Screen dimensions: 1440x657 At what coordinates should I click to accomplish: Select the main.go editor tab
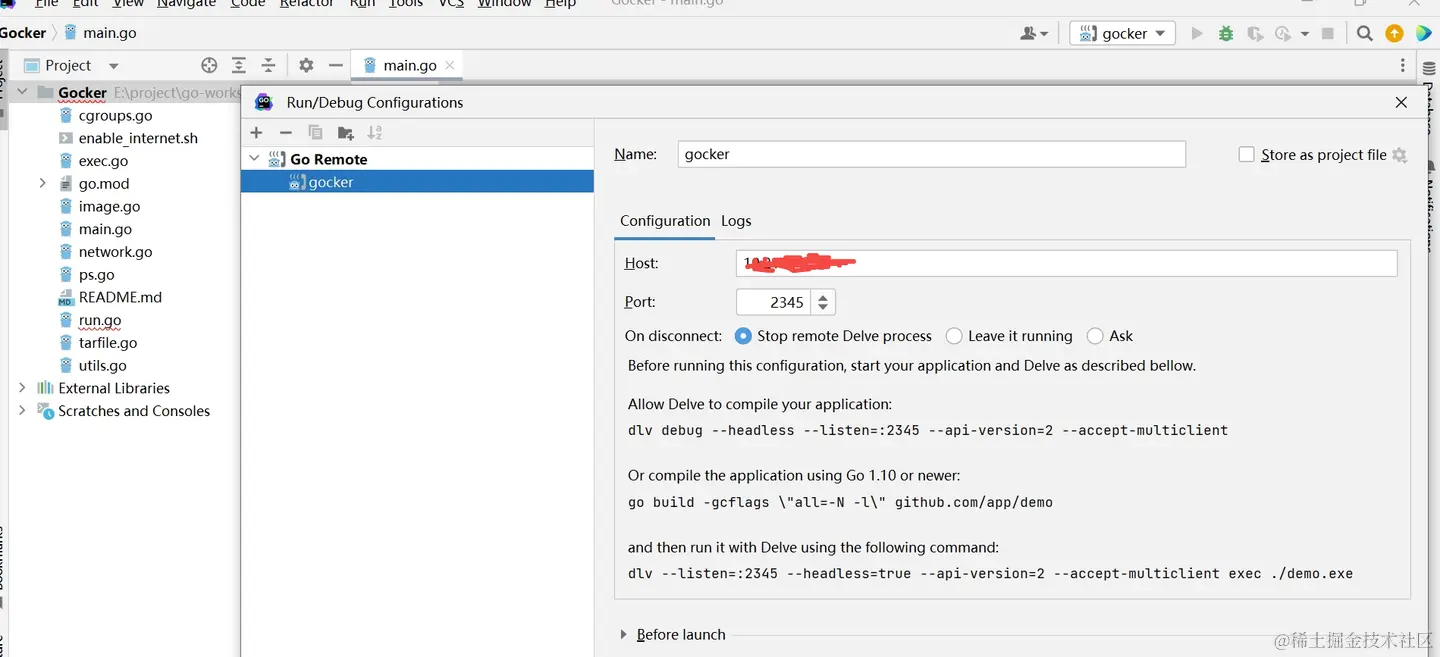(x=409, y=65)
